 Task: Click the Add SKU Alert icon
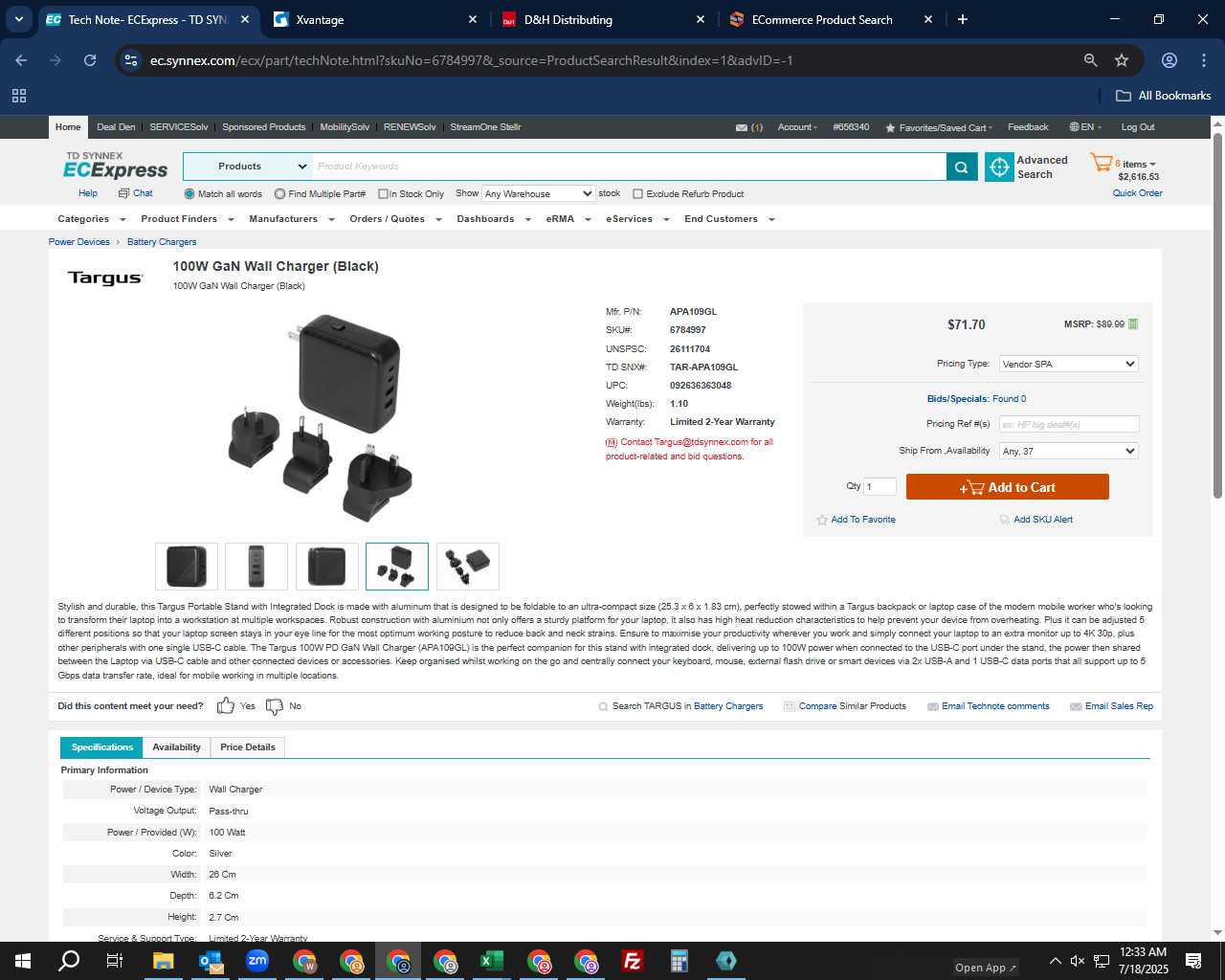pyautogui.click(x=1004, y=520)
